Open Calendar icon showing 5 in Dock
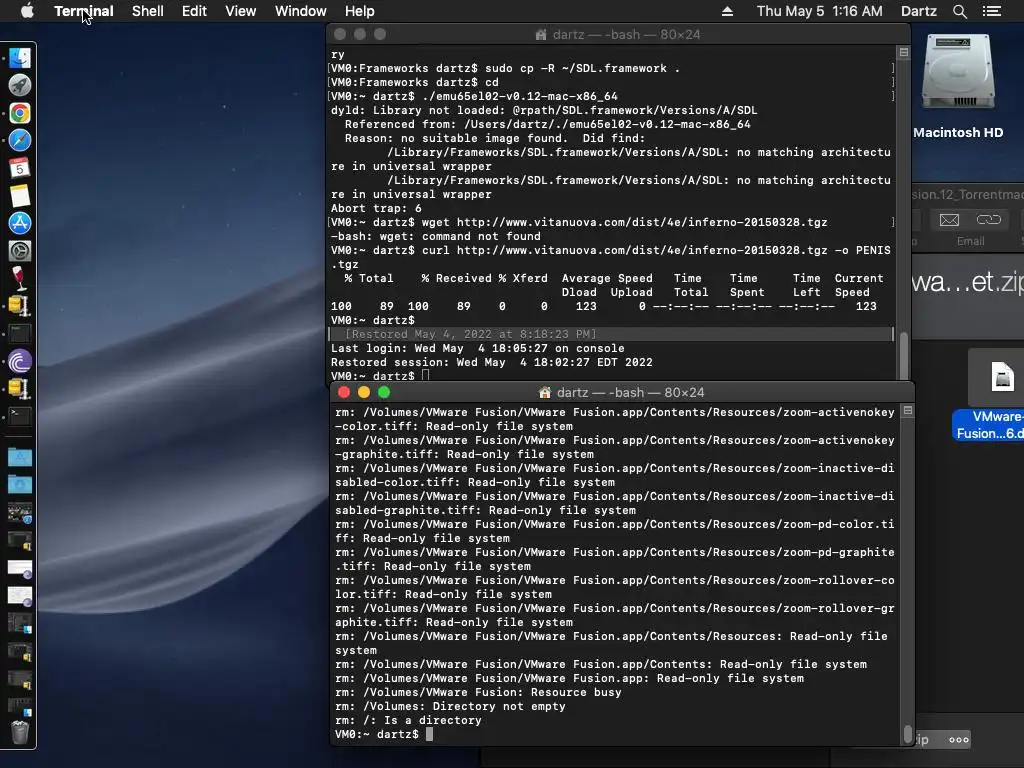 [20, 168]
